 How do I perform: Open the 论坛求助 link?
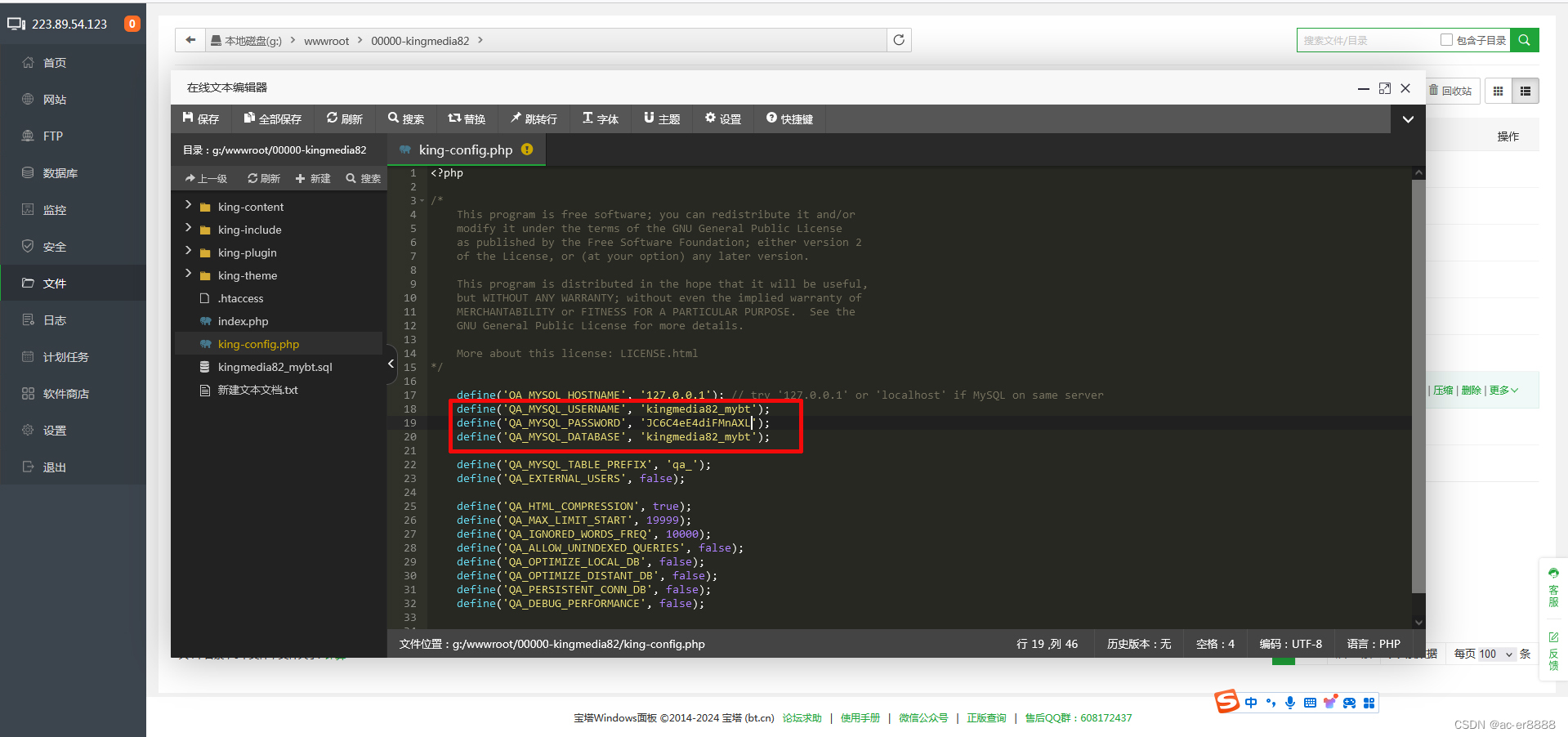(x=802, y=718)
